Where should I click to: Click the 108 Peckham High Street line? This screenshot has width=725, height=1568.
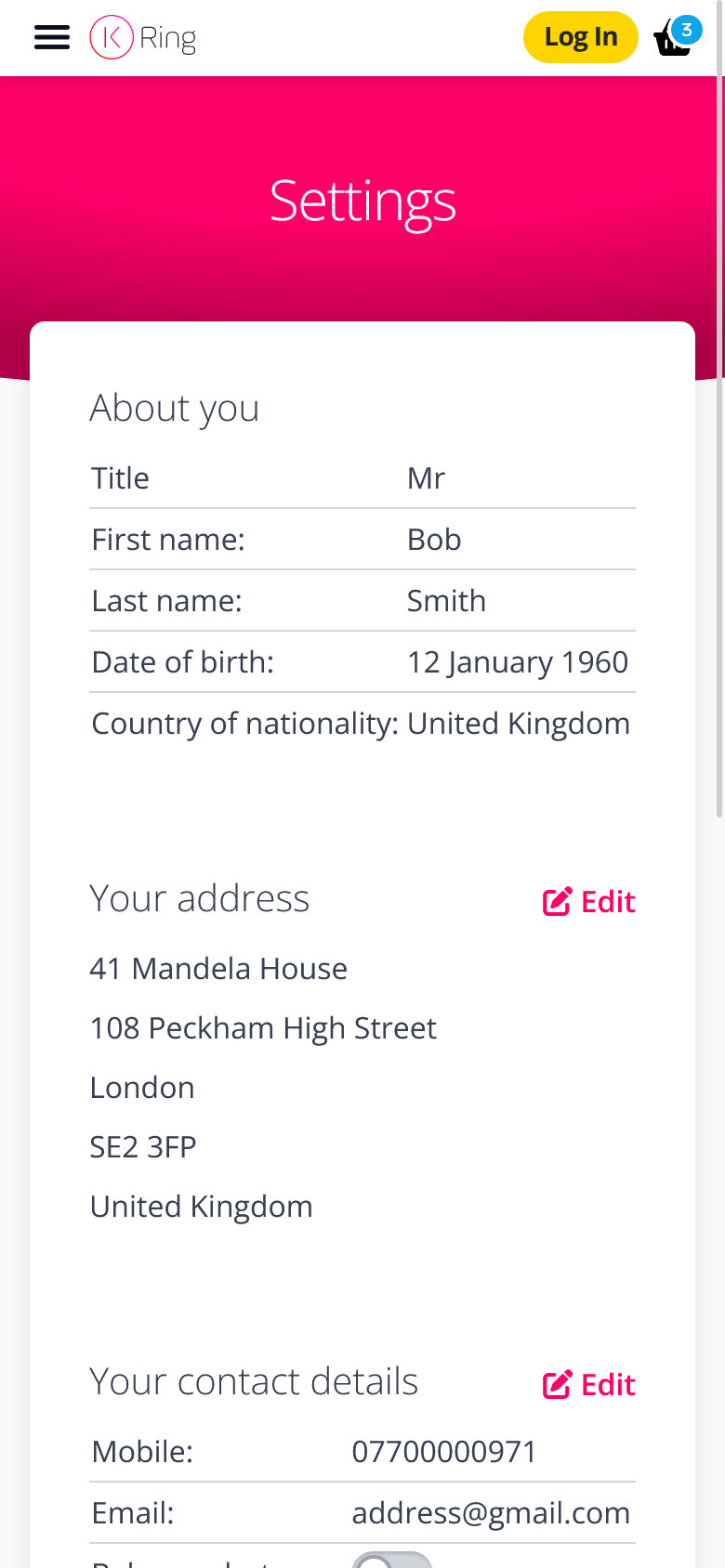coord(263,1028)
